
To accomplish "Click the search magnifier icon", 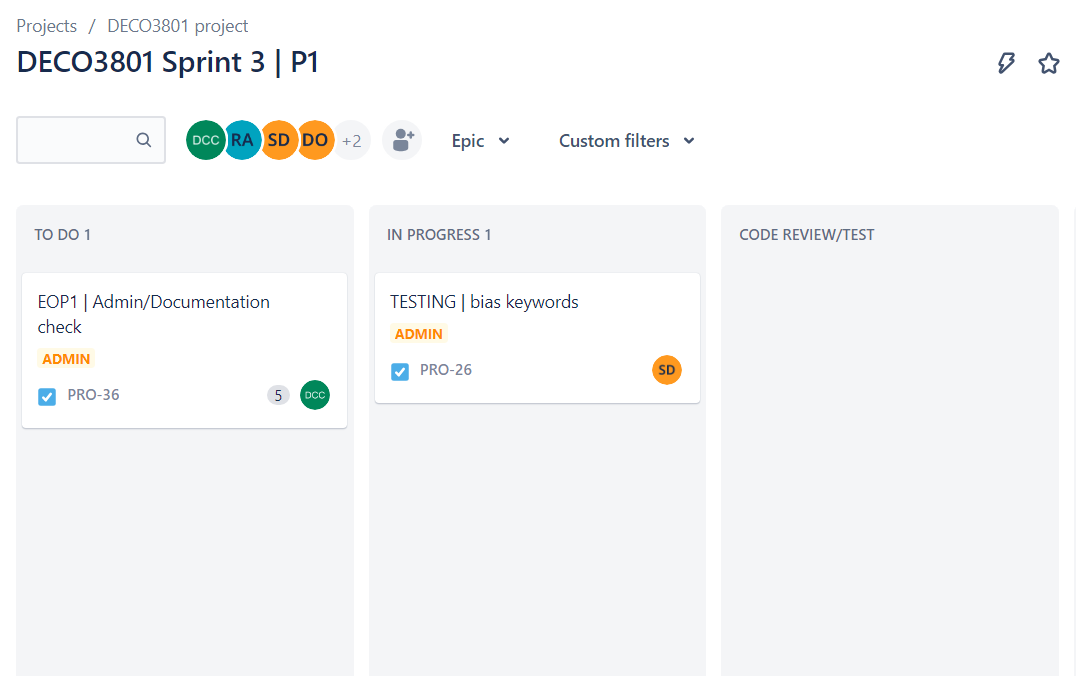I will [x=144, y=140].
